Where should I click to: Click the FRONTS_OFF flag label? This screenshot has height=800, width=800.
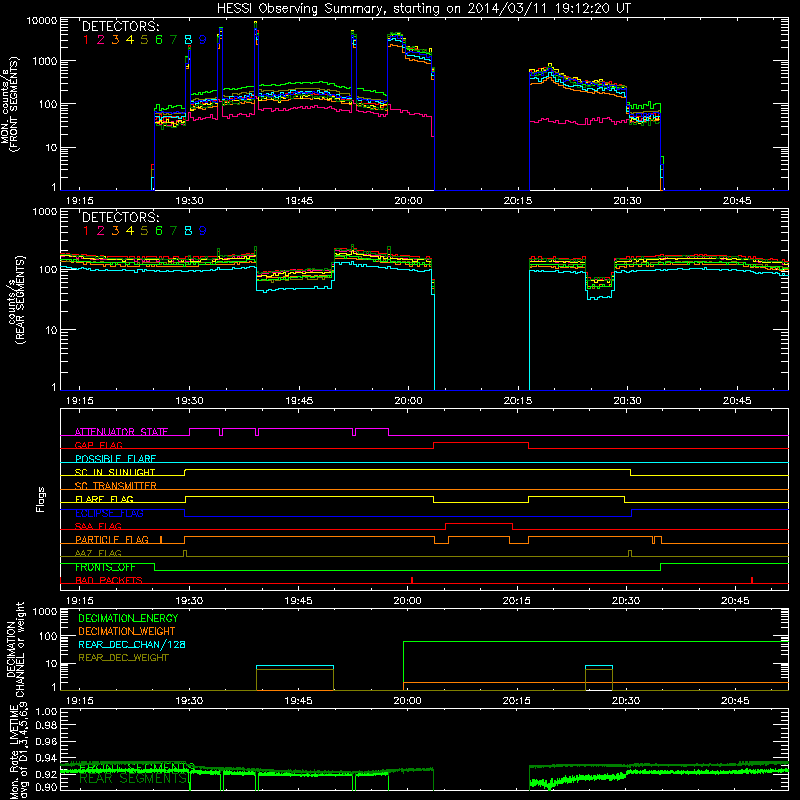(105, 567)
